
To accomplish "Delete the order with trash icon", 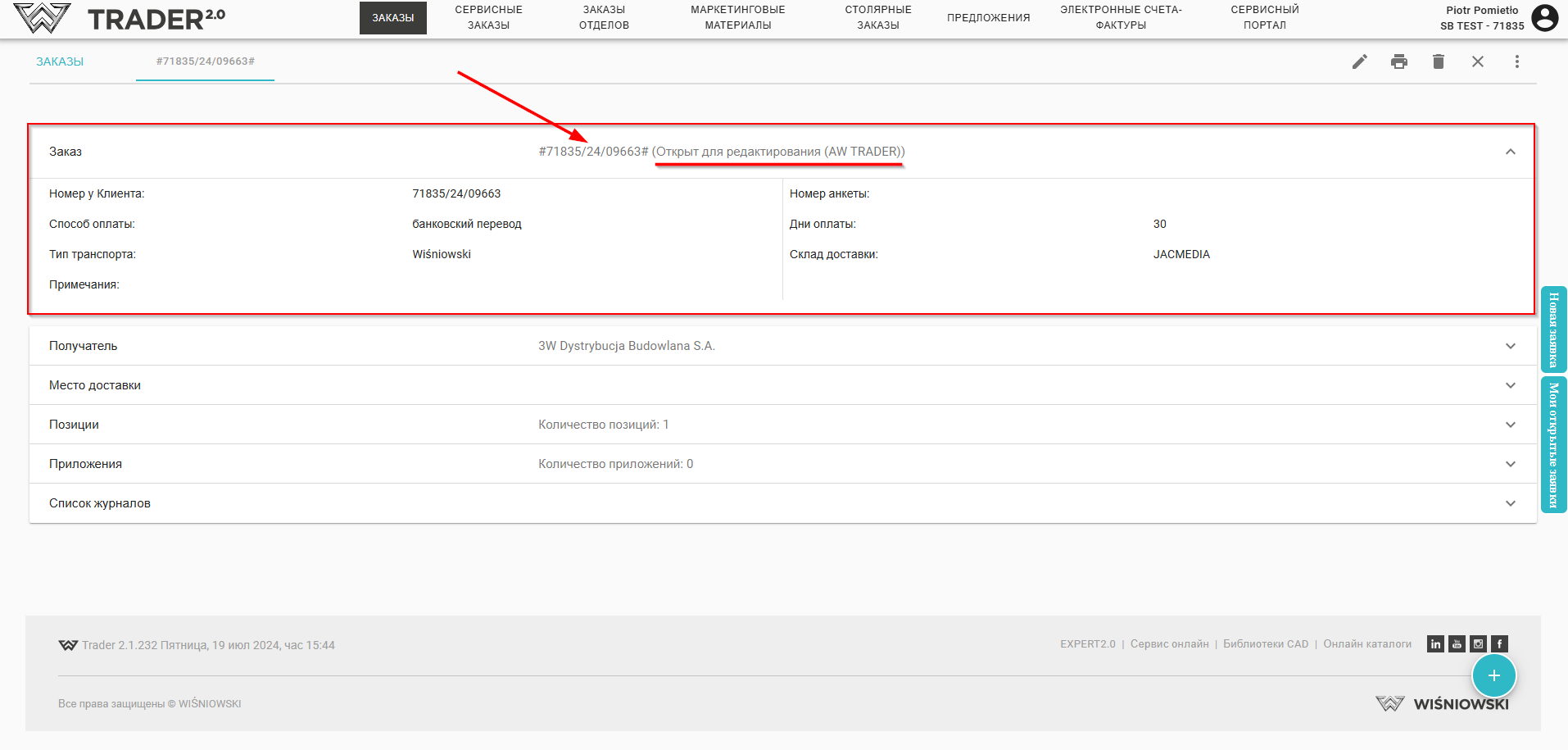I will click(1438, 61).
